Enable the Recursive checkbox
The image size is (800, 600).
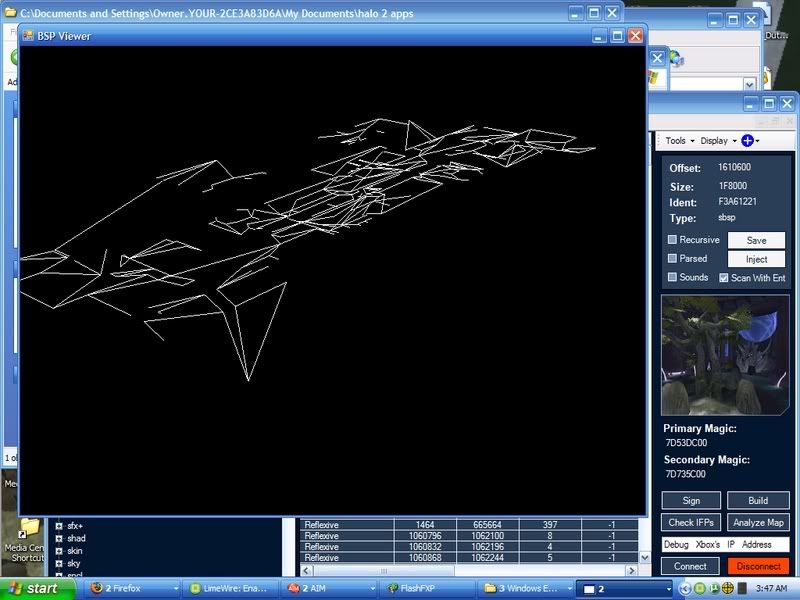click(672, 239)
